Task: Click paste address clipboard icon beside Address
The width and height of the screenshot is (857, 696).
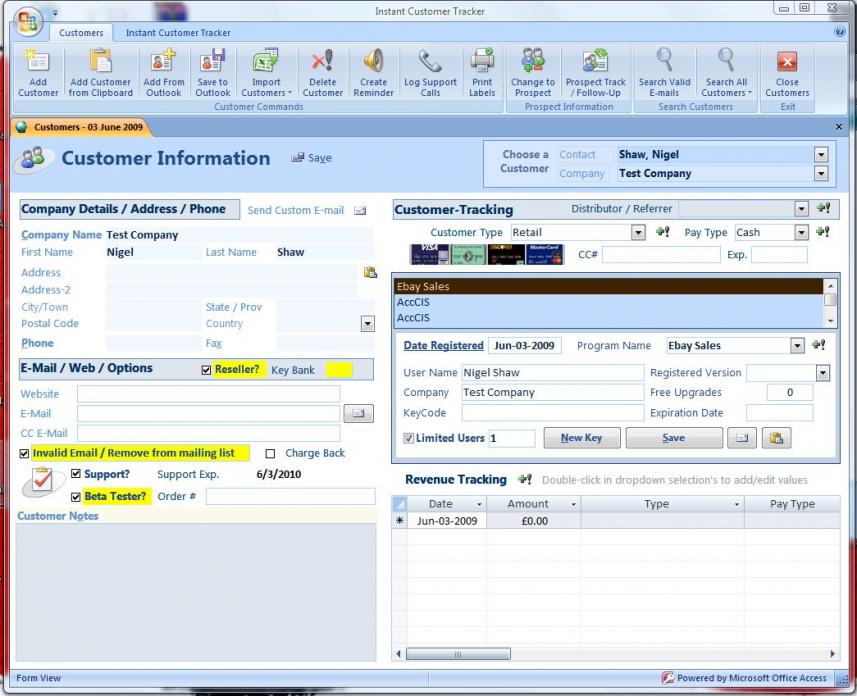Action: [x=371, y=272]
